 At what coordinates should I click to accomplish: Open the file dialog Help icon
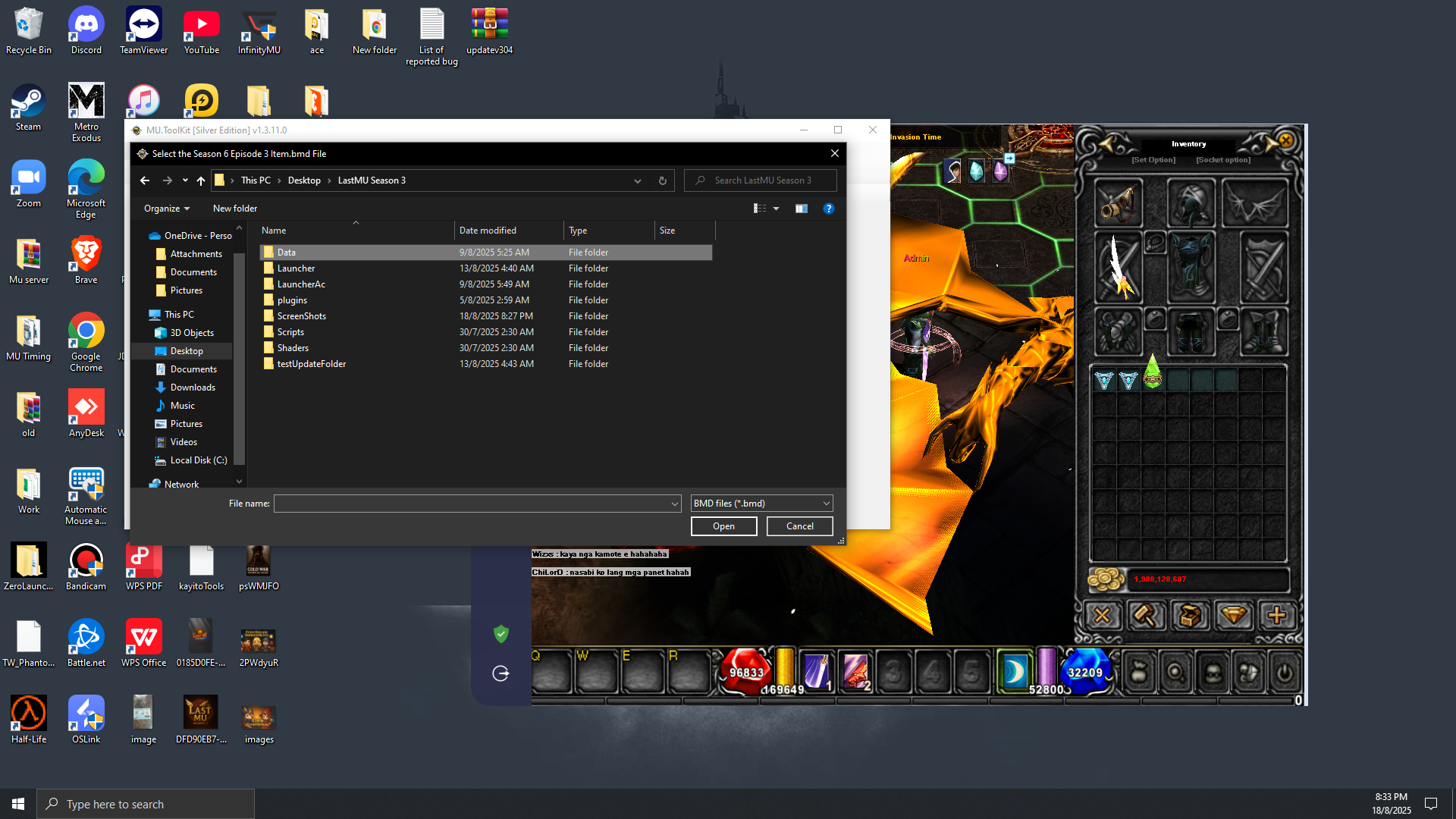click(x=829, y=209)
